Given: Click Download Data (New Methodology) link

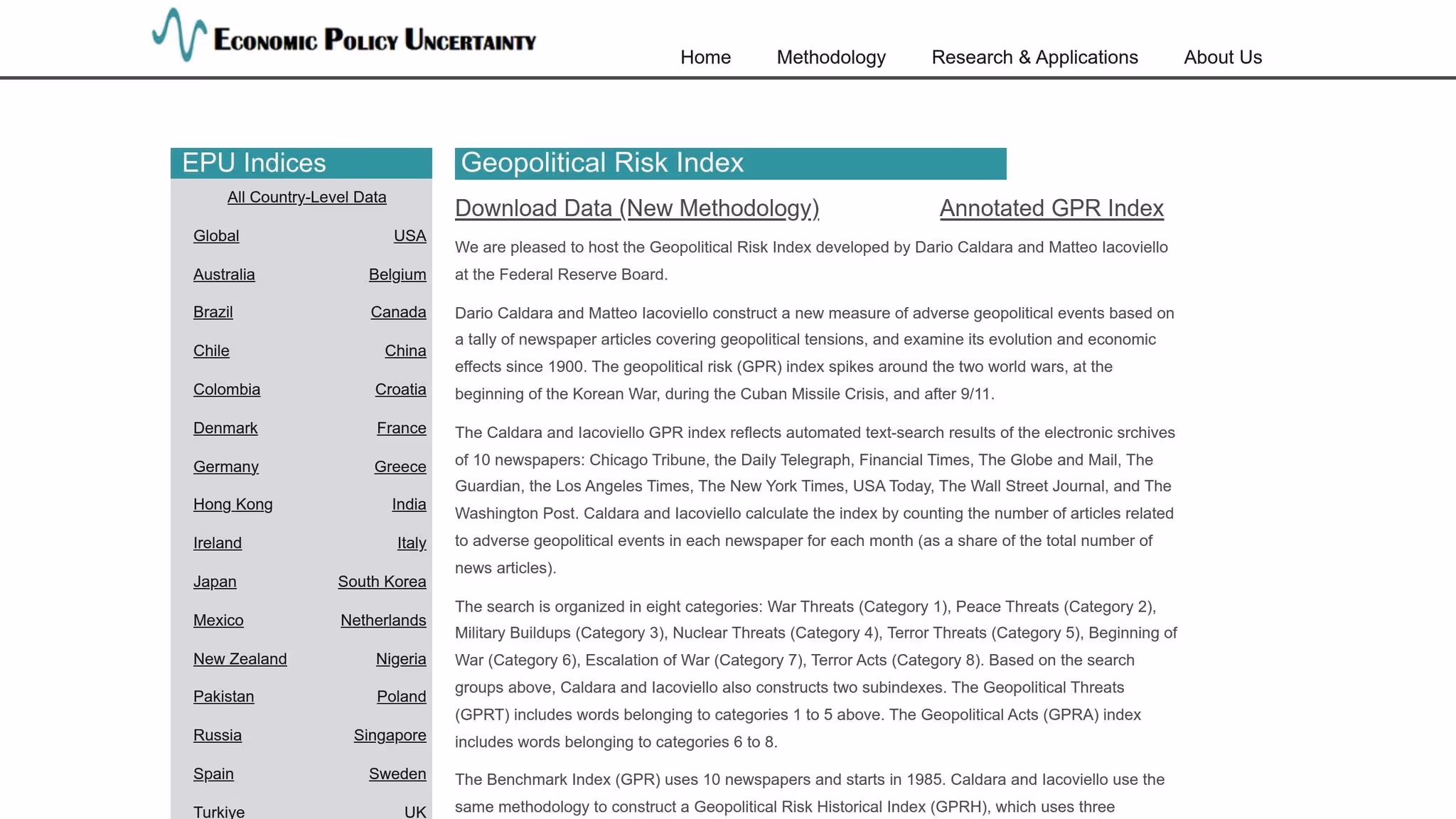Looking at the screenshot, I should [637, 208].
